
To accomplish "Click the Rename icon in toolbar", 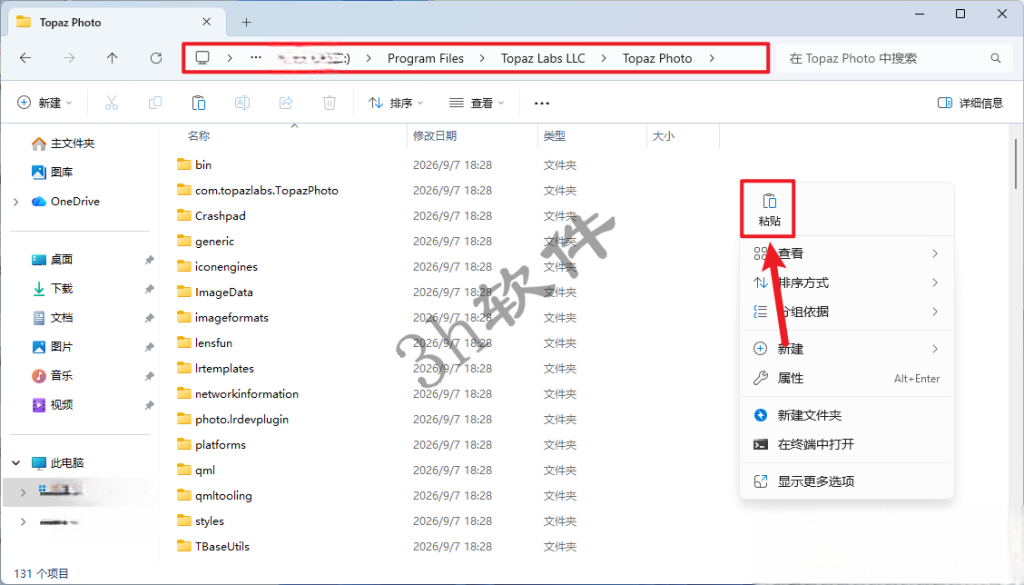I will [242, 103].
